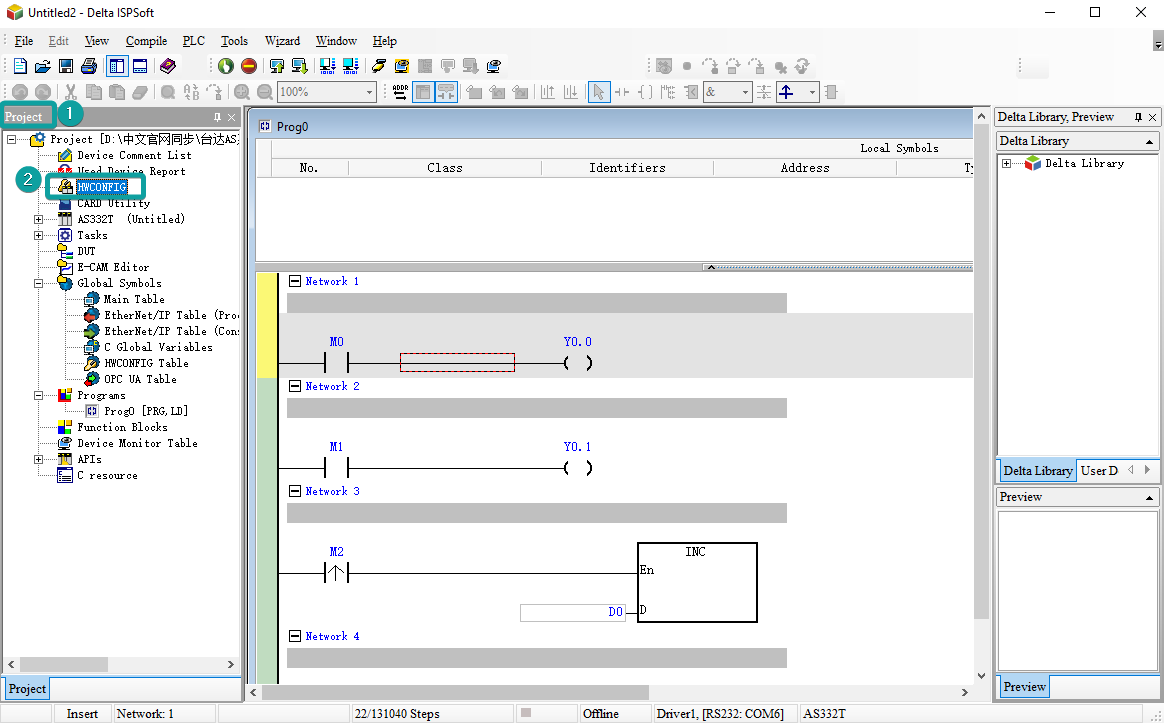The width and height of the screenshot is (1164, 723).
Task: Click the New project icon
Action: tap(20, 66)
